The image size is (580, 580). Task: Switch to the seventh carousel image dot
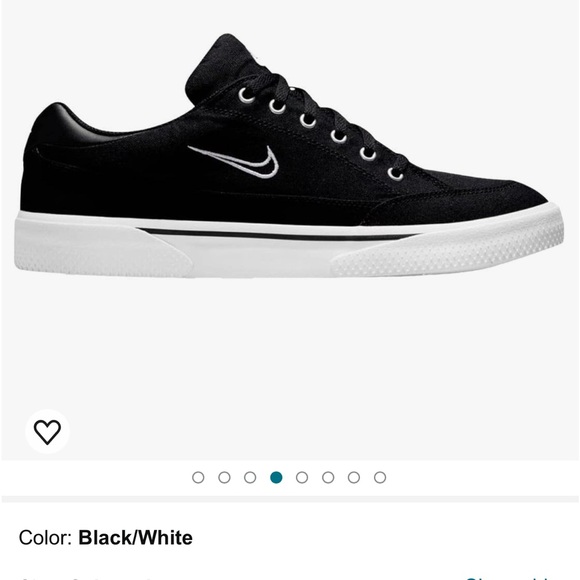(354, 478)
